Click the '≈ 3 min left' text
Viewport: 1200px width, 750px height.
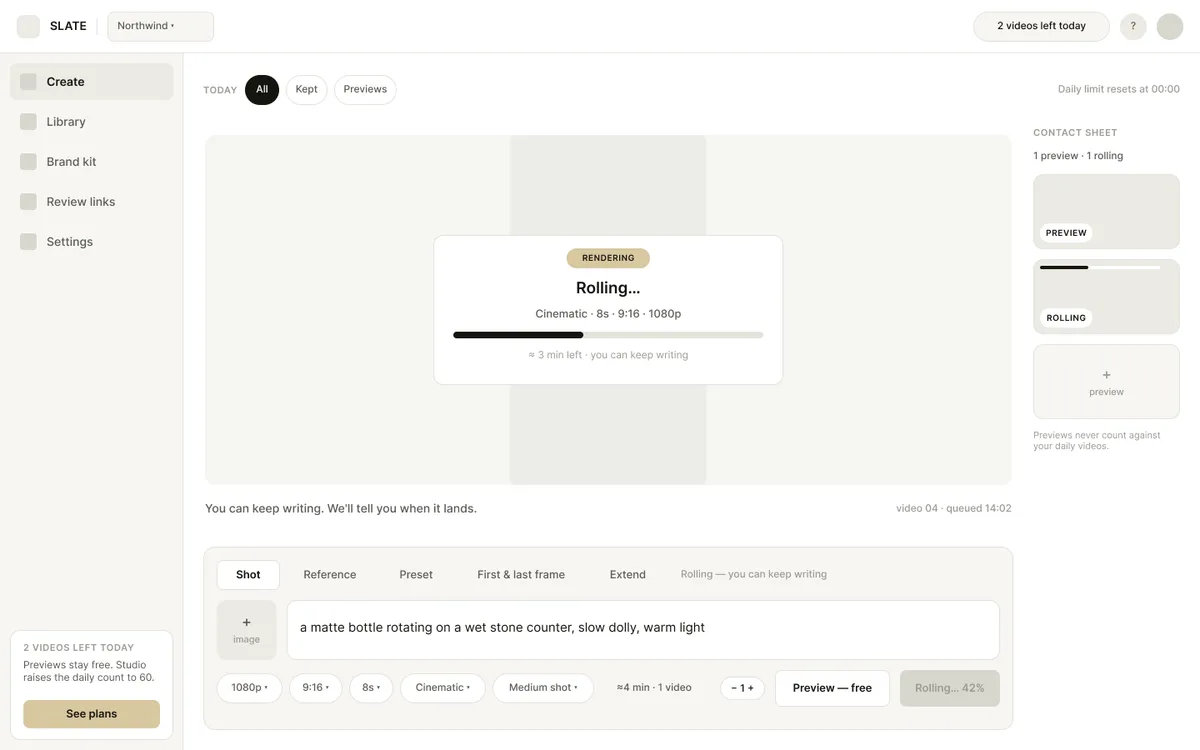[x=555, y=355]
